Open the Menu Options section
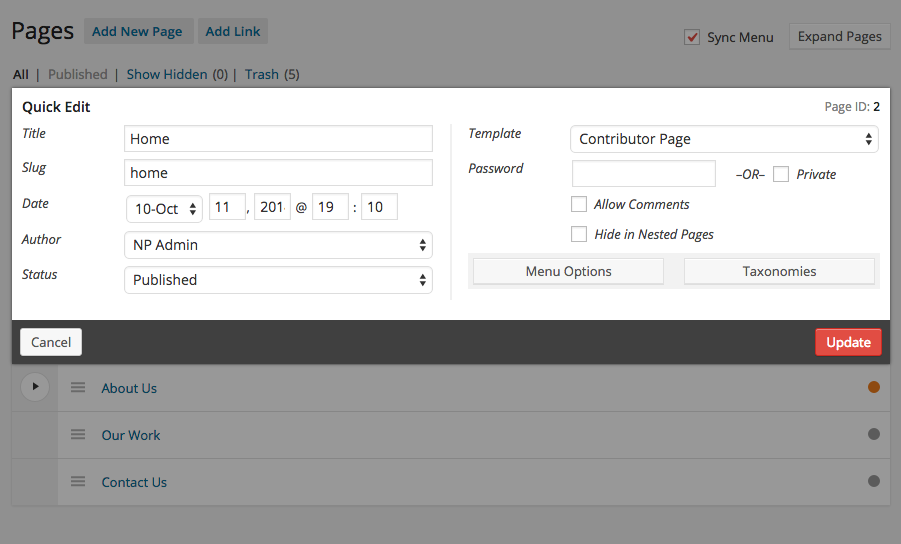The width and height of the screenshot is (901, 544). click(x=568, y=271)
